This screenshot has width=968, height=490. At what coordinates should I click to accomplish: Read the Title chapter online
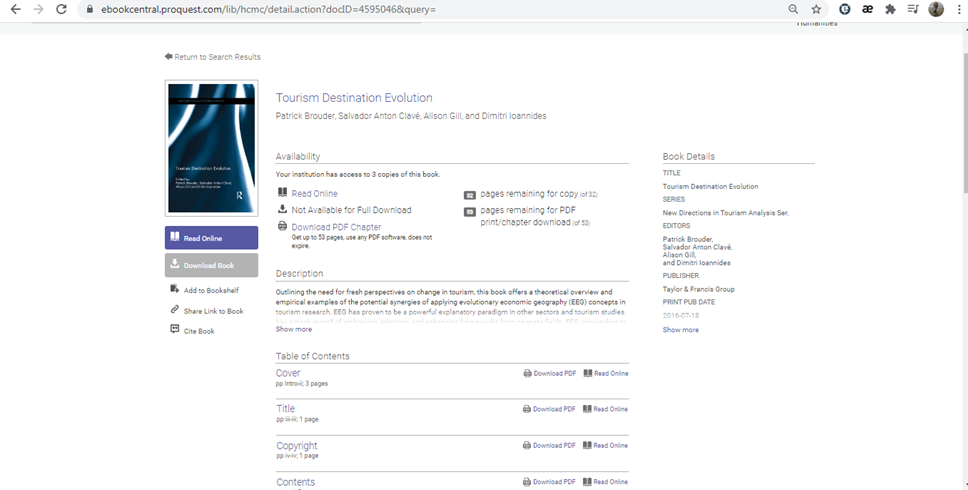[x=605, y=409]
